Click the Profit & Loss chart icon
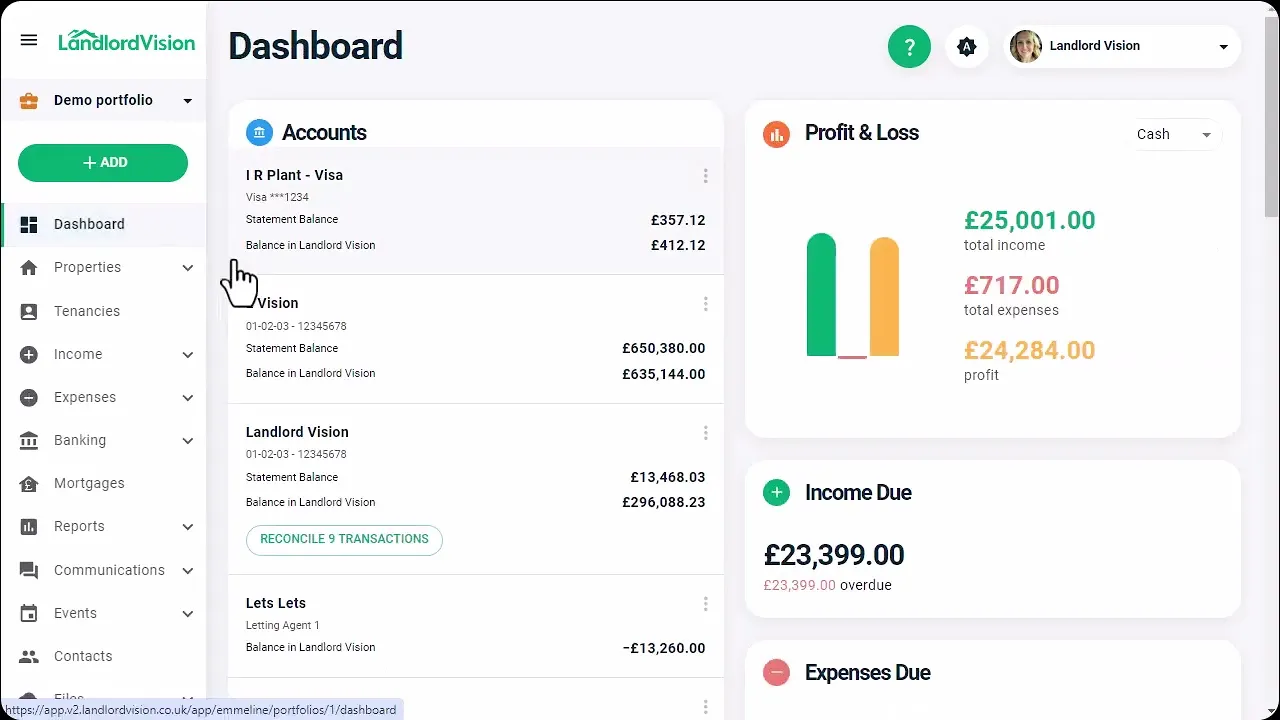This screenshot has height=720, width=1280. 776,134
